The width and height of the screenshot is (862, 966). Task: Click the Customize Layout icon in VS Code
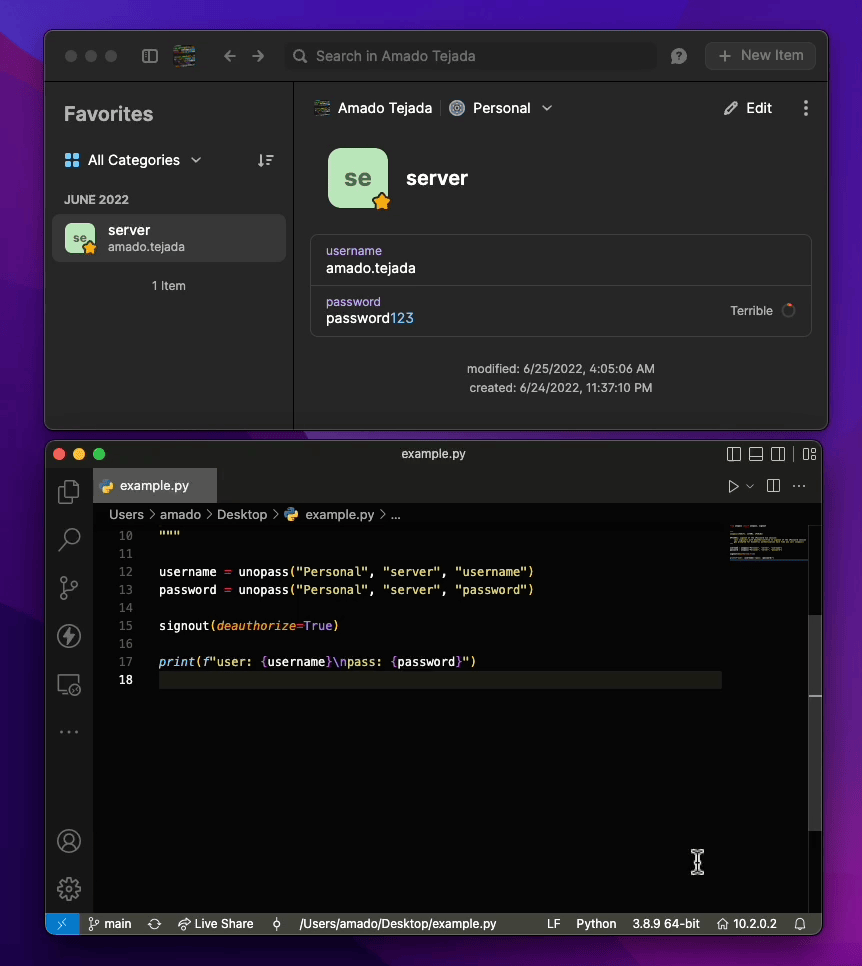(x=810, y=454)
